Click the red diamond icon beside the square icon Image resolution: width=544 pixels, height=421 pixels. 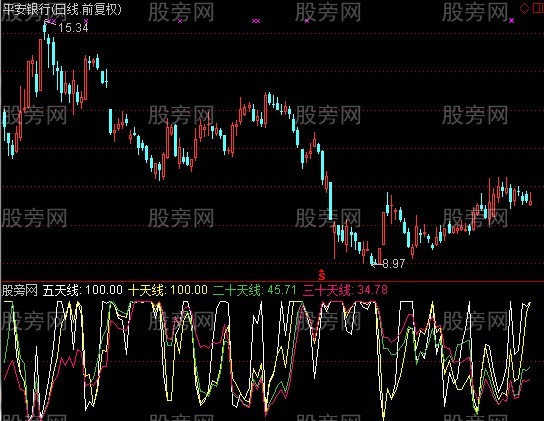pyautogui.click(x=524, y=9)
